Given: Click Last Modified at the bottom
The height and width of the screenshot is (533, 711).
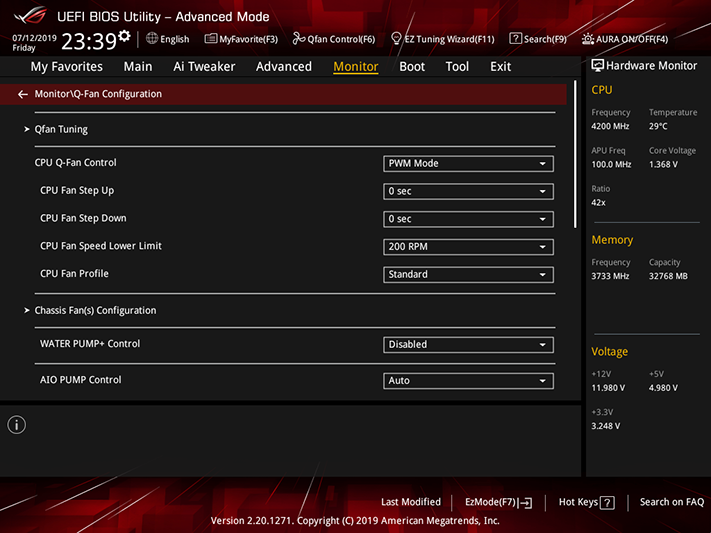Looking at the screenshot, I should coord(411,502).
